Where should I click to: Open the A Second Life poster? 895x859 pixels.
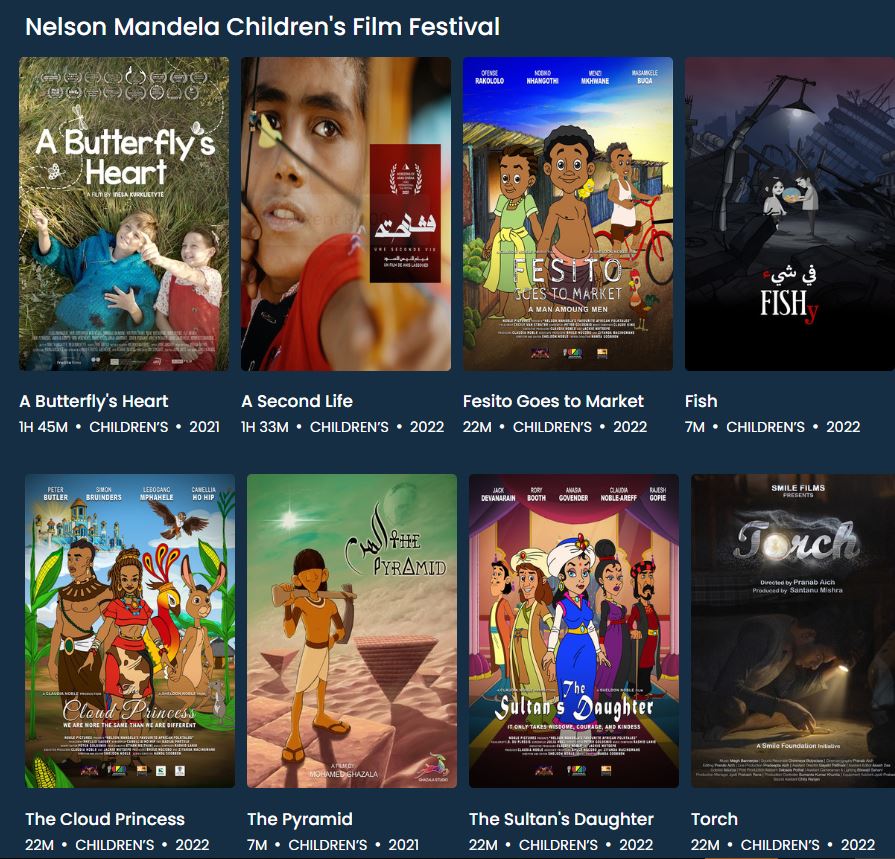click(x=346, y=213)
